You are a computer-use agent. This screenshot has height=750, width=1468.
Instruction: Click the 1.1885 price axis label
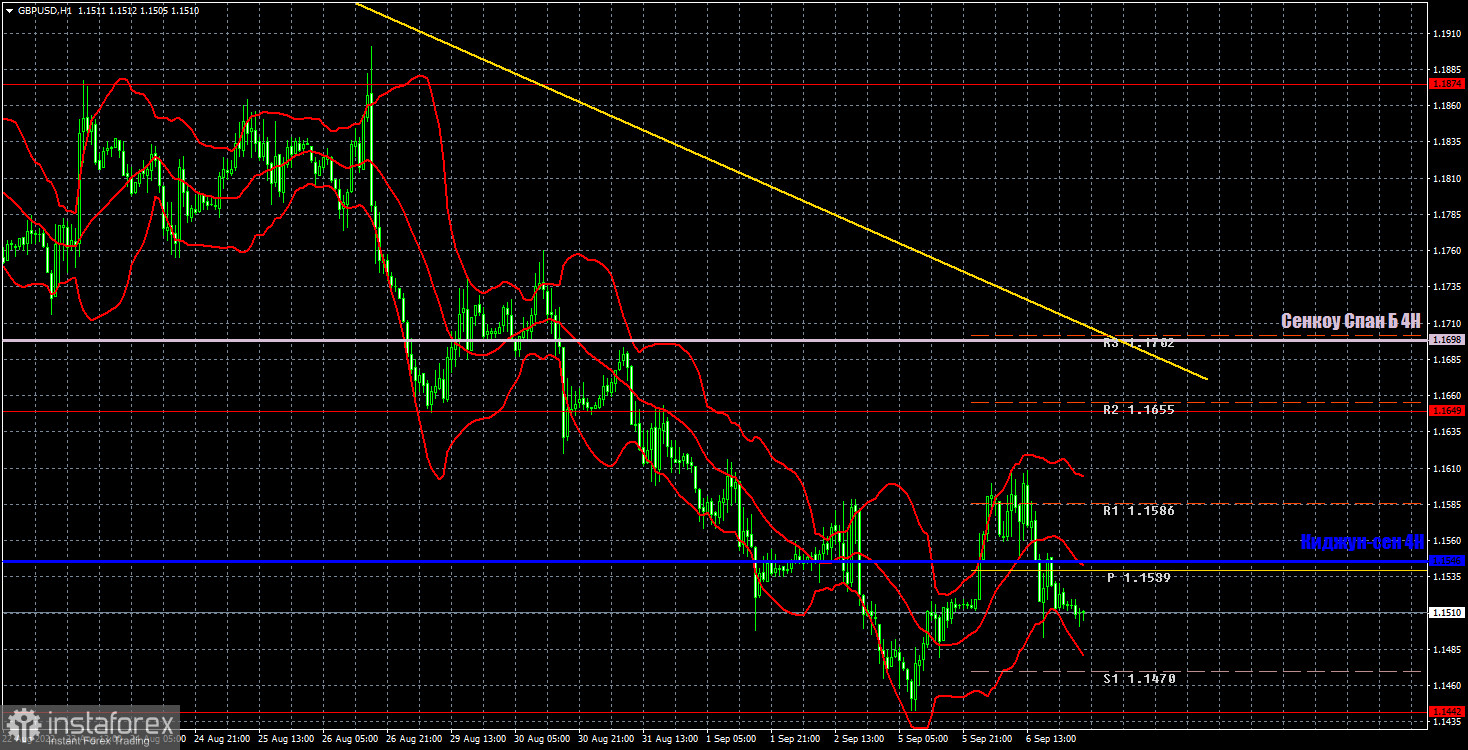(1447, 70)
